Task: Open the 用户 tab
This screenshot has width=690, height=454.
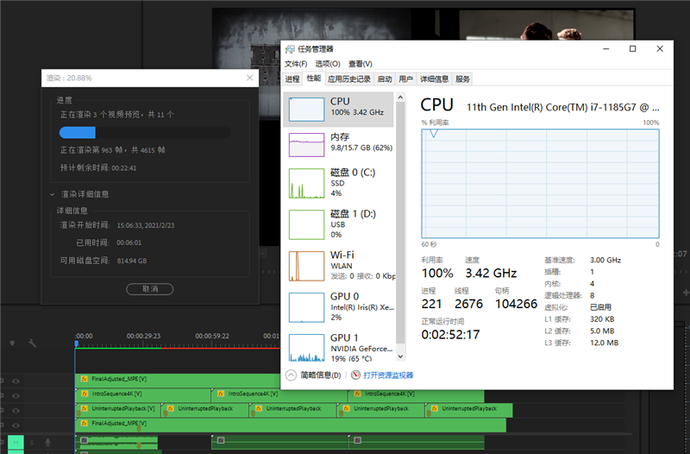Action: [x=406, y=79]
